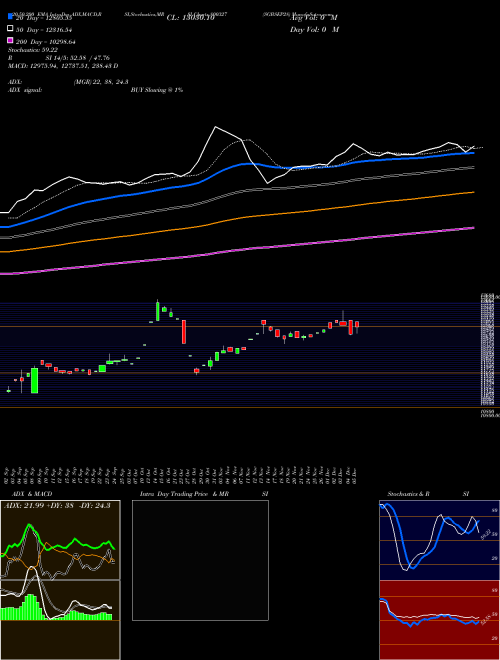Viewport: 500px width, 660px height.
Task: Select the 50 Day - 12316.54 text
Action: [x=44, y=30]
